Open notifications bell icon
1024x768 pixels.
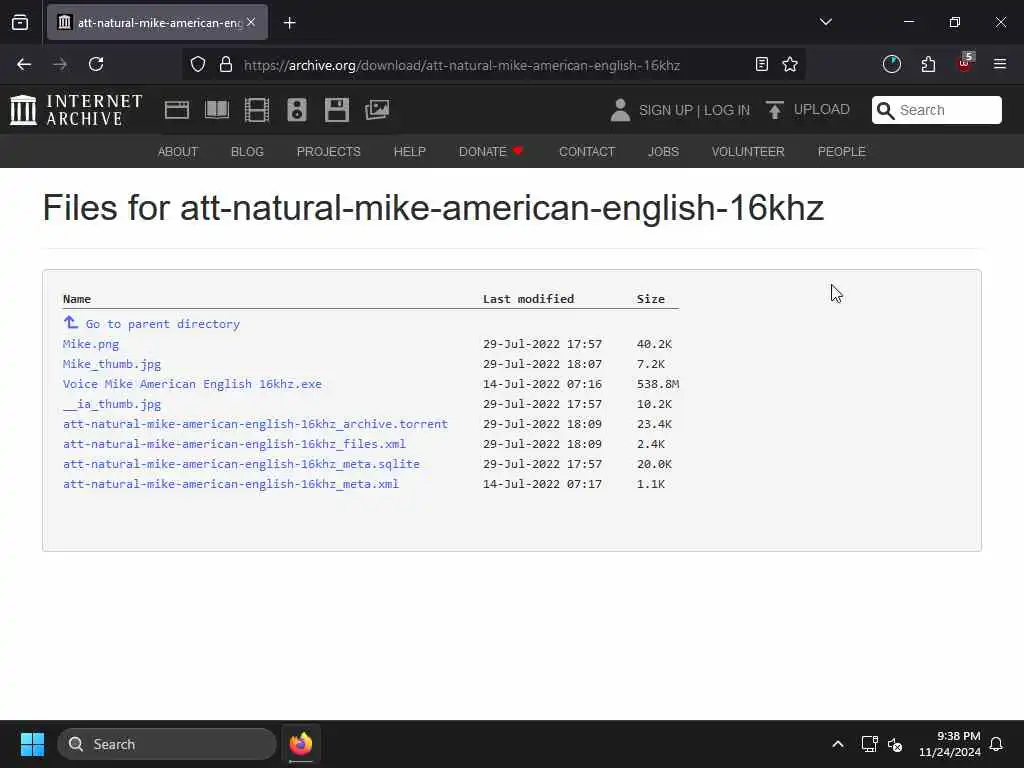coord(997,744)
